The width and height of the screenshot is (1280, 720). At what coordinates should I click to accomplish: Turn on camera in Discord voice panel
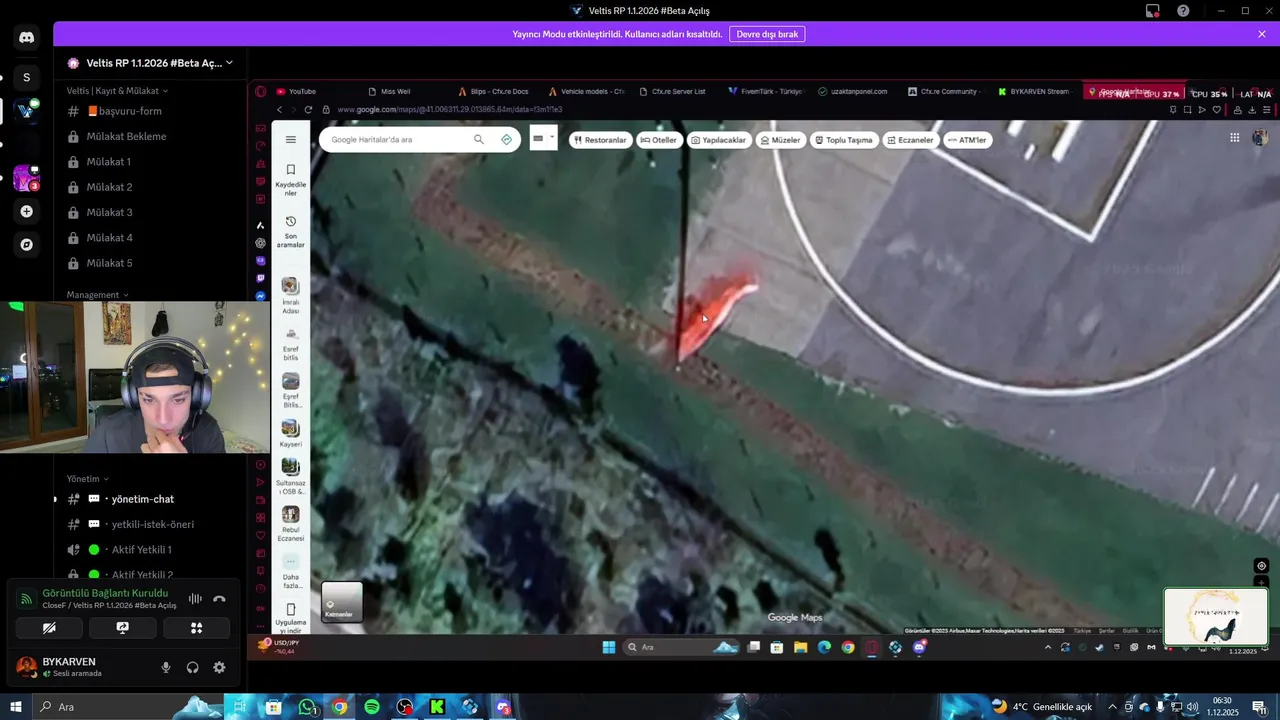pyautogui.click(x=49, y=628)
